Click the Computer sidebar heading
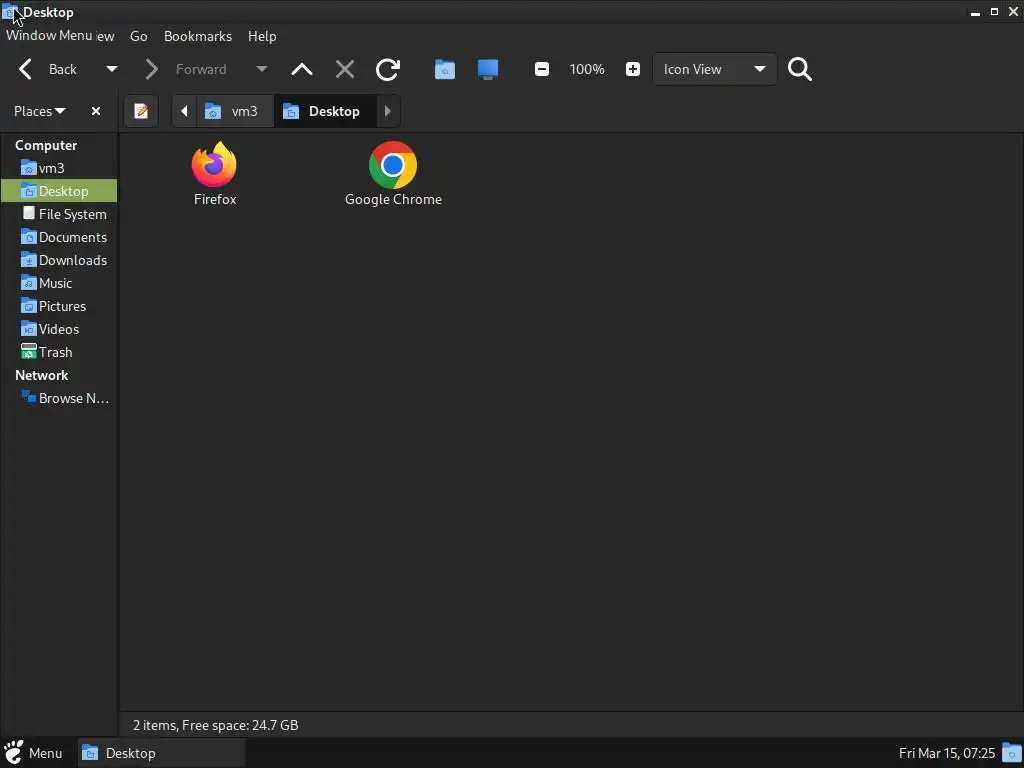 46,145
